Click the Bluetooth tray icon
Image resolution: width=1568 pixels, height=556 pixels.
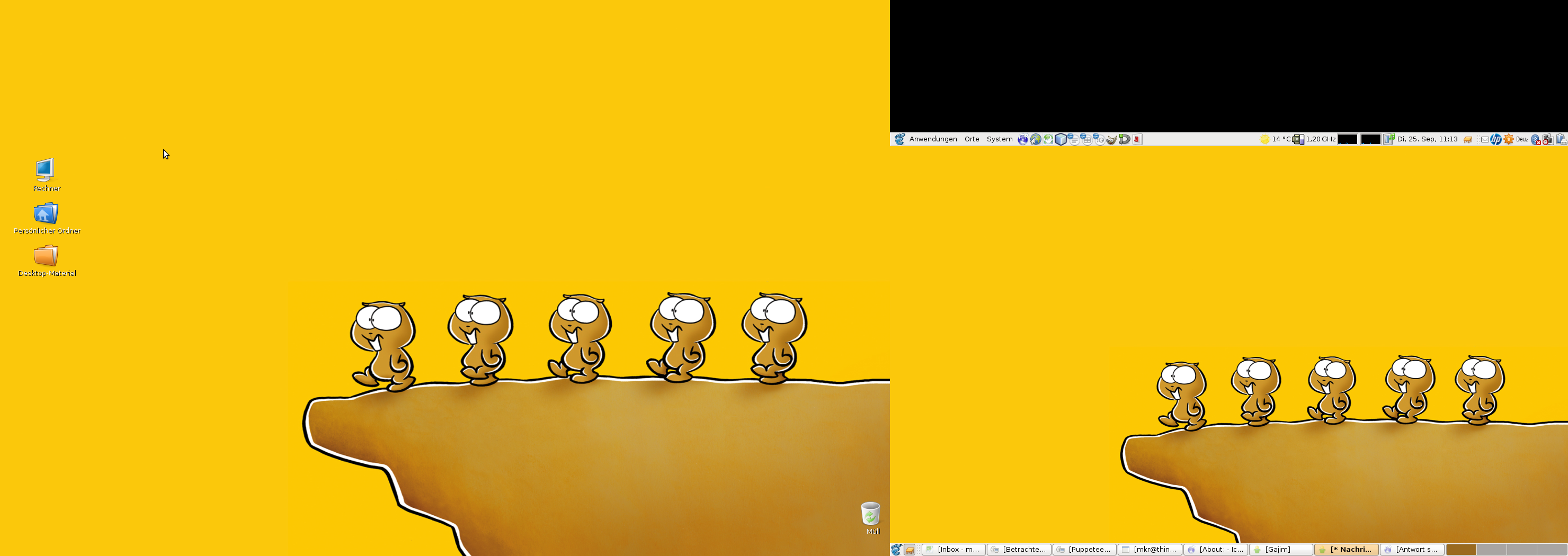1535,139
